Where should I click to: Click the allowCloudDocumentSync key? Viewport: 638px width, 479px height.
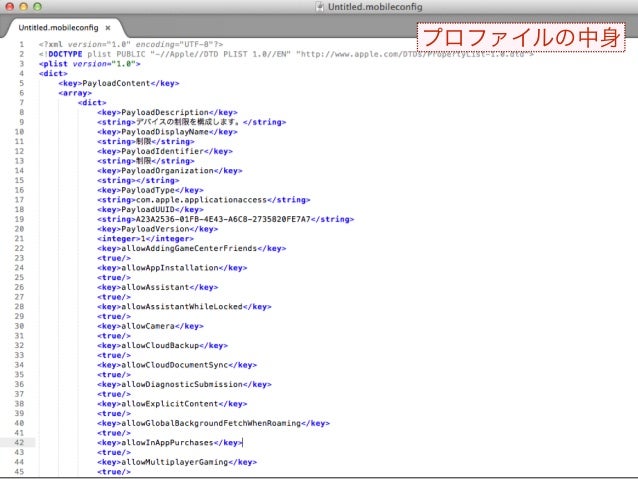pyautogui.click(x=177, y=365)
